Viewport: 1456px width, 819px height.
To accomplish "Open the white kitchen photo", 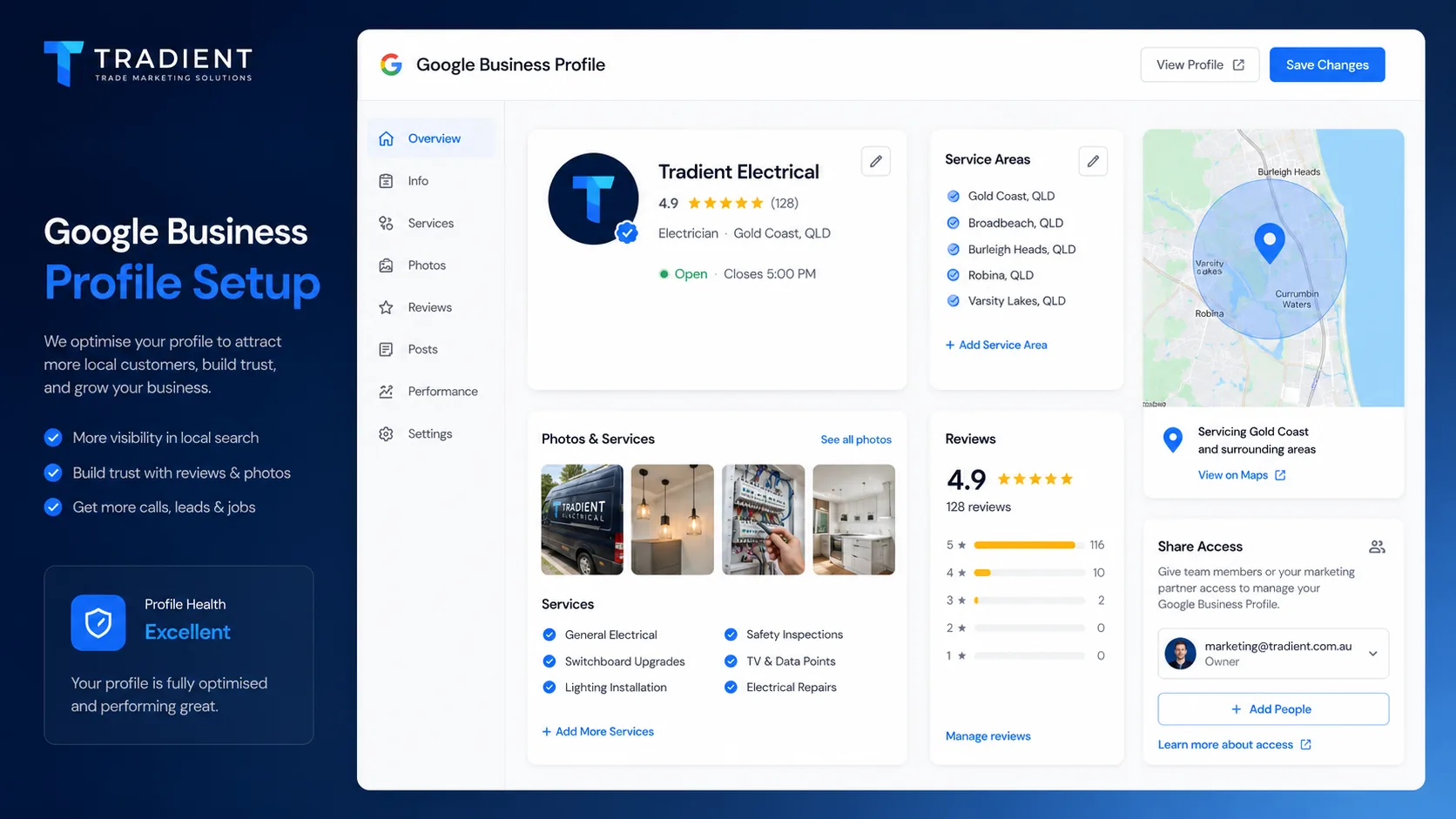I will [x=853, y=520].
